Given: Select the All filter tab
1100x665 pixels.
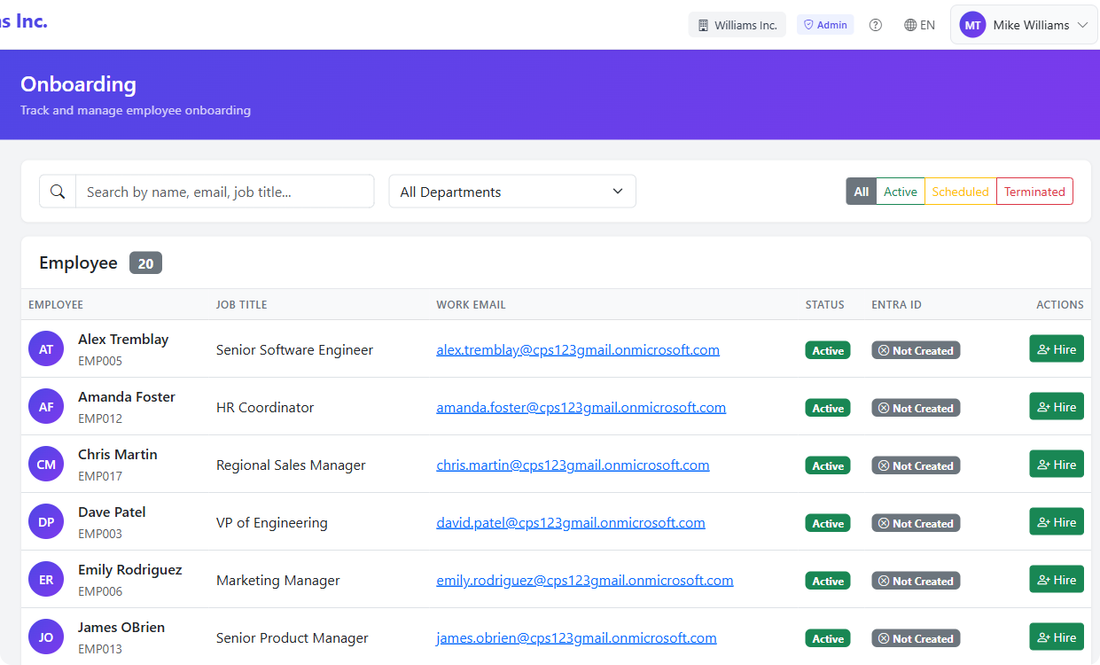Looking at the screenshot, I should 861,191.
